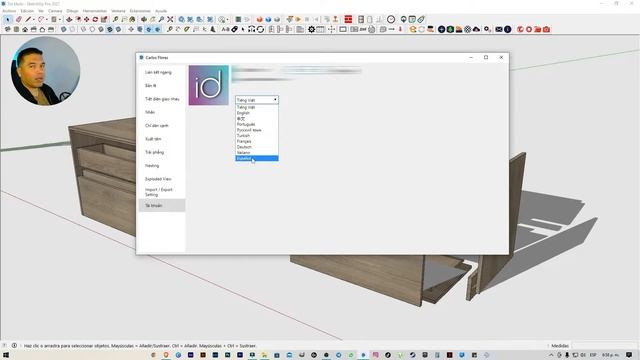Open the Edición menu
The image size is (640, 360).
pos(27,11)
